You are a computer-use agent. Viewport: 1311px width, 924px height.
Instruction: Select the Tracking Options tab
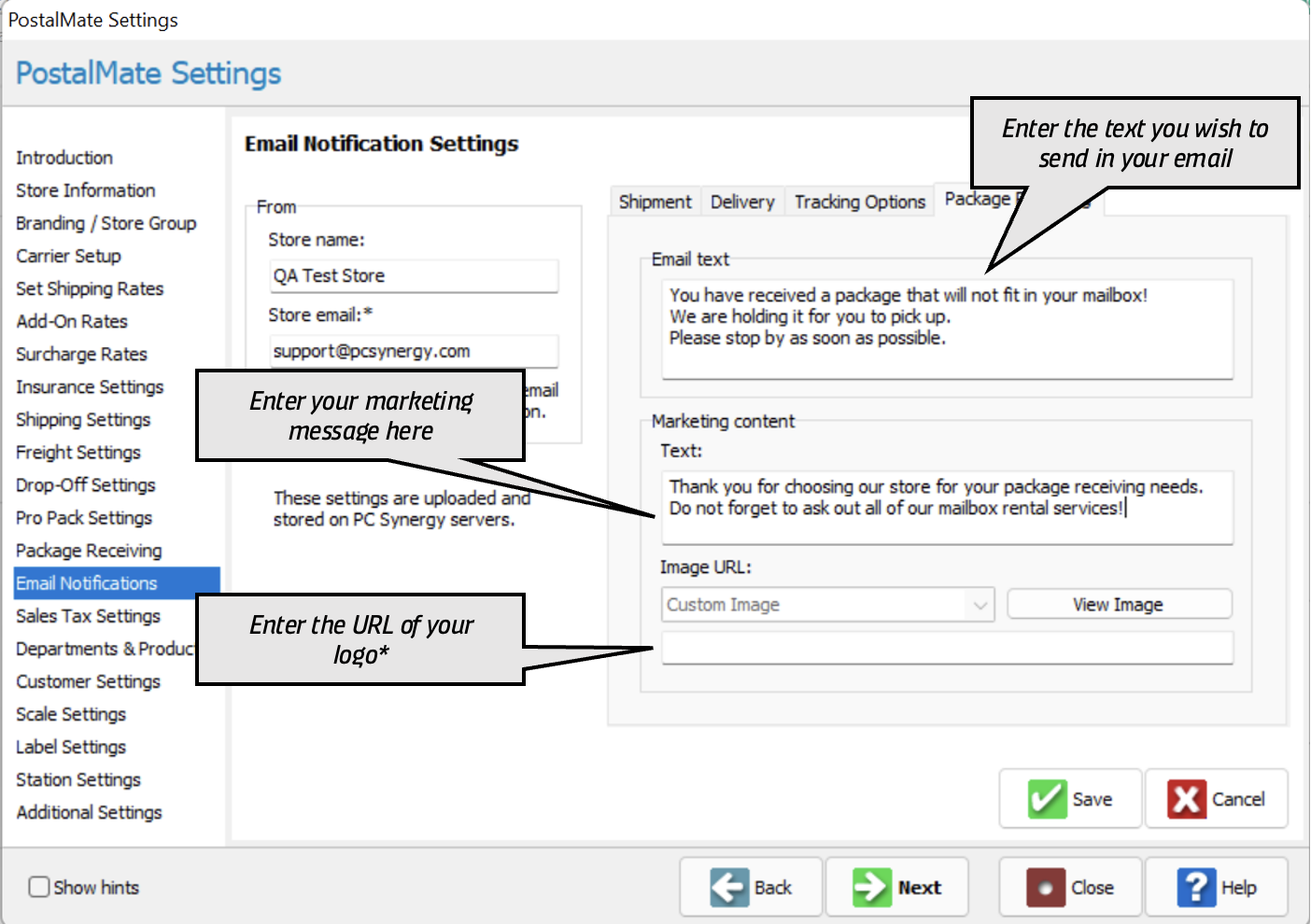(x=859, y=202)
